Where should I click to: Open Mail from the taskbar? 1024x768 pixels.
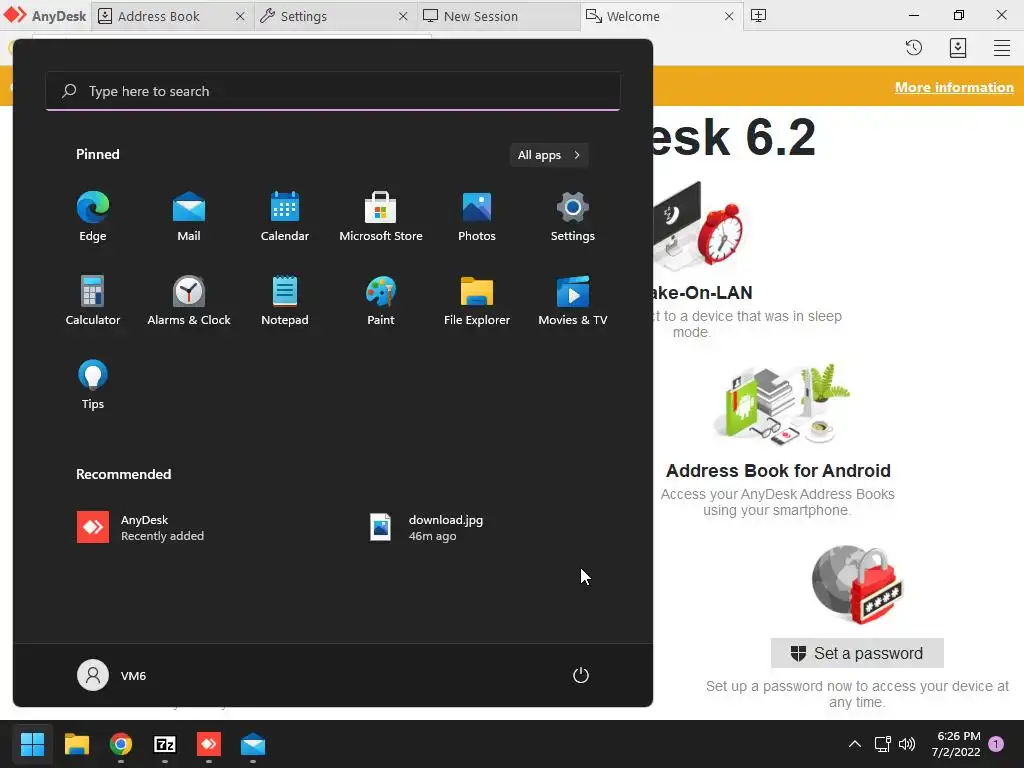click(253, 744)
